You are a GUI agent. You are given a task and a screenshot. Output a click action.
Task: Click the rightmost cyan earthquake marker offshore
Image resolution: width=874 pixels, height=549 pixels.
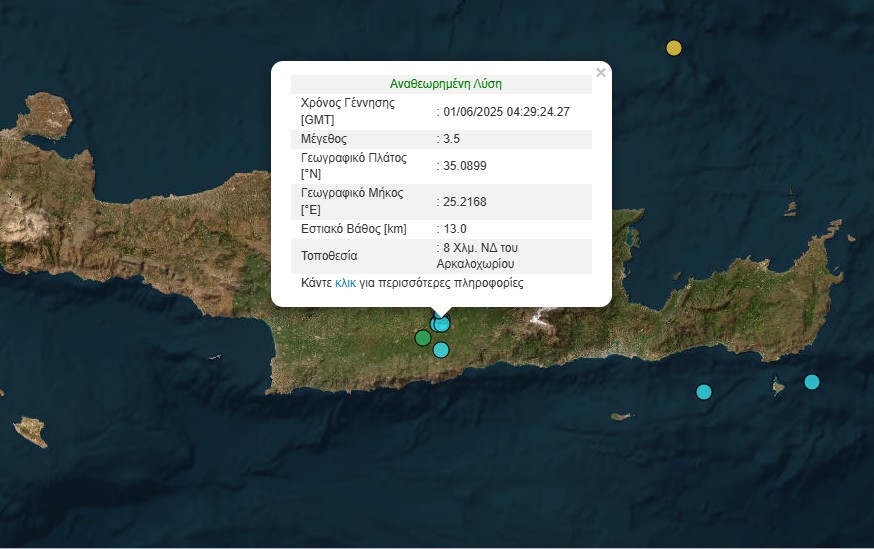click(x=812, y=382)
